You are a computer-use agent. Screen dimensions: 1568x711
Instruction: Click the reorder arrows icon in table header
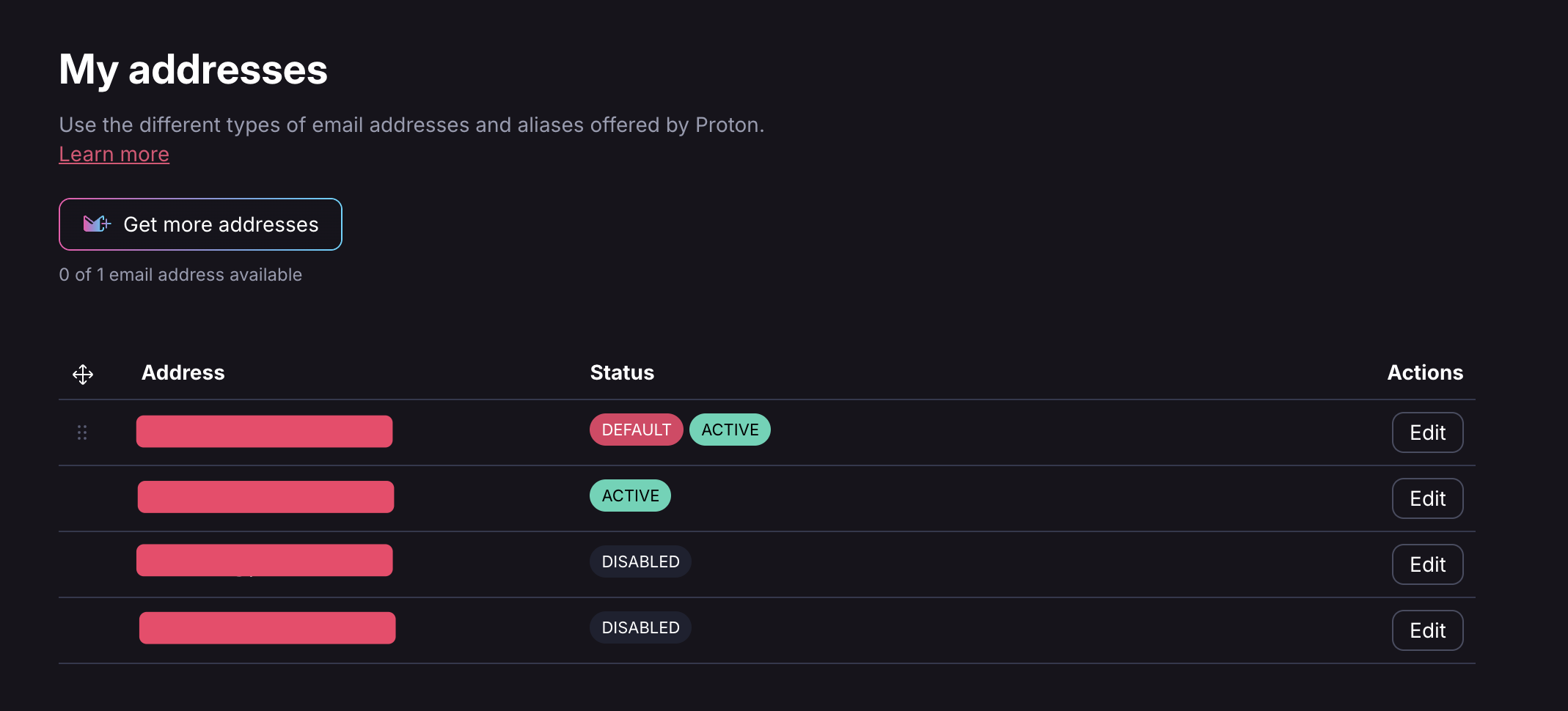(83, 375)
